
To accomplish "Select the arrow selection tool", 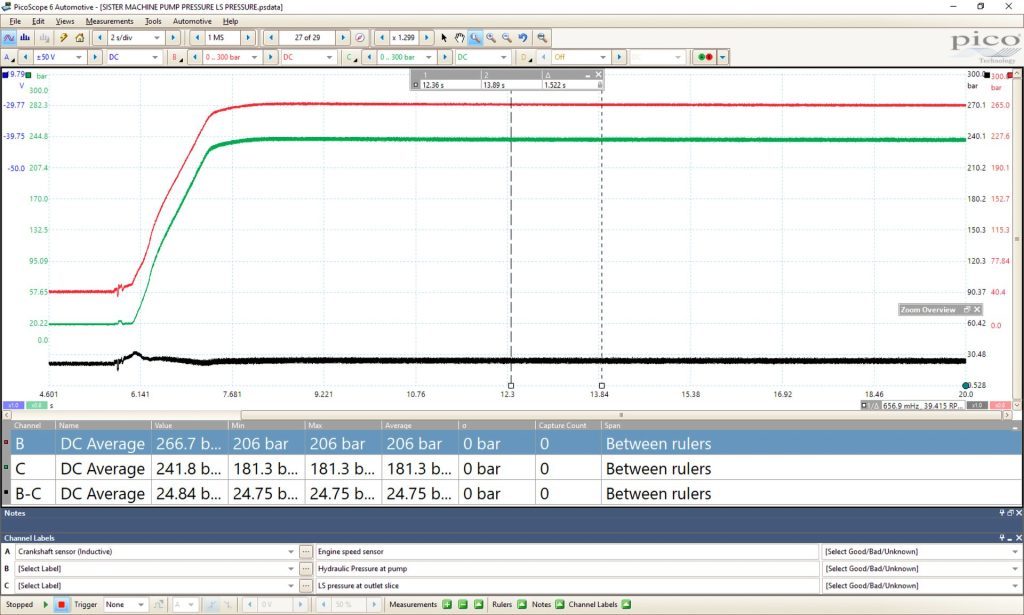I will (x=444, y=38).
